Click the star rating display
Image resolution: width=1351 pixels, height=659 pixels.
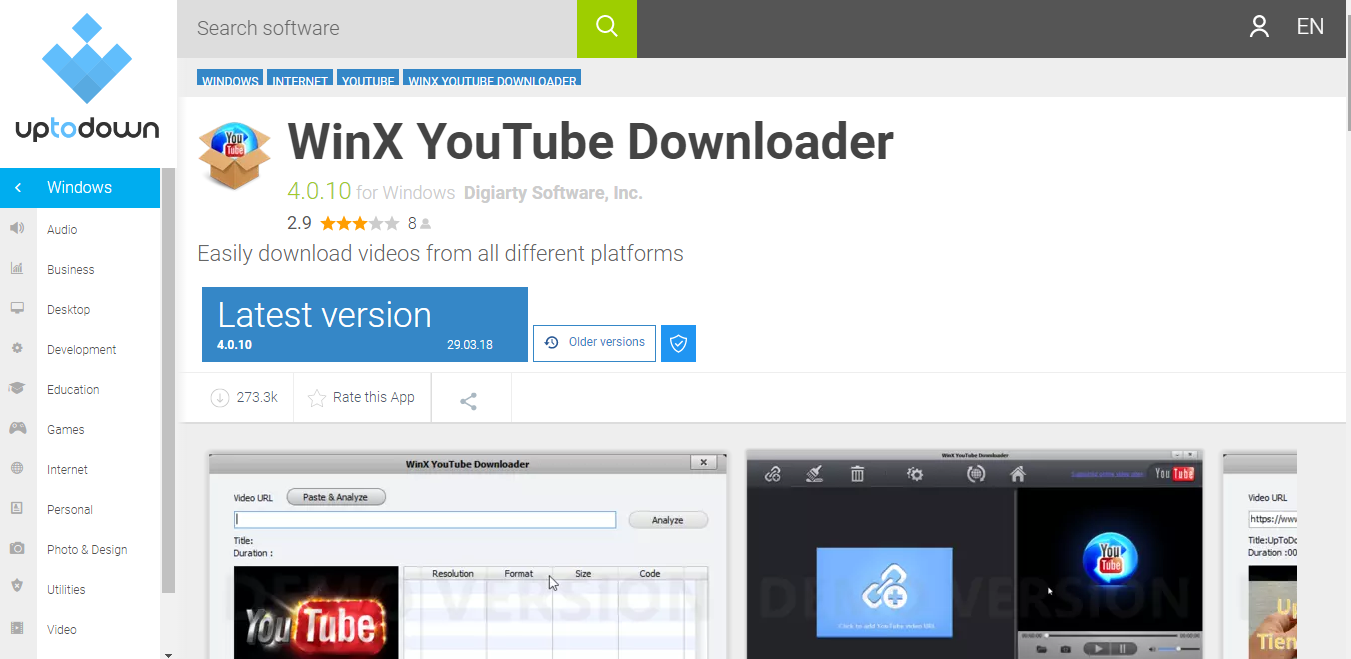pyautogui.click(x=359, y=224)
